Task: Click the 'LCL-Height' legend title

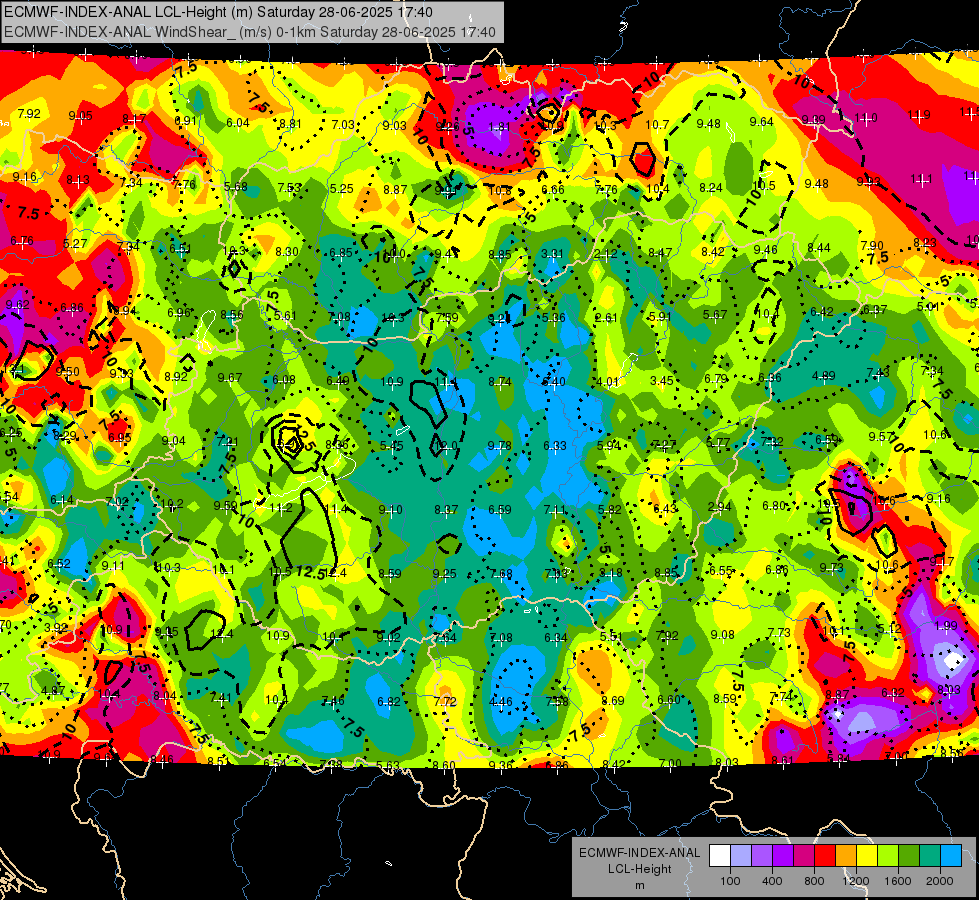Action: click(x=640, y=869)
